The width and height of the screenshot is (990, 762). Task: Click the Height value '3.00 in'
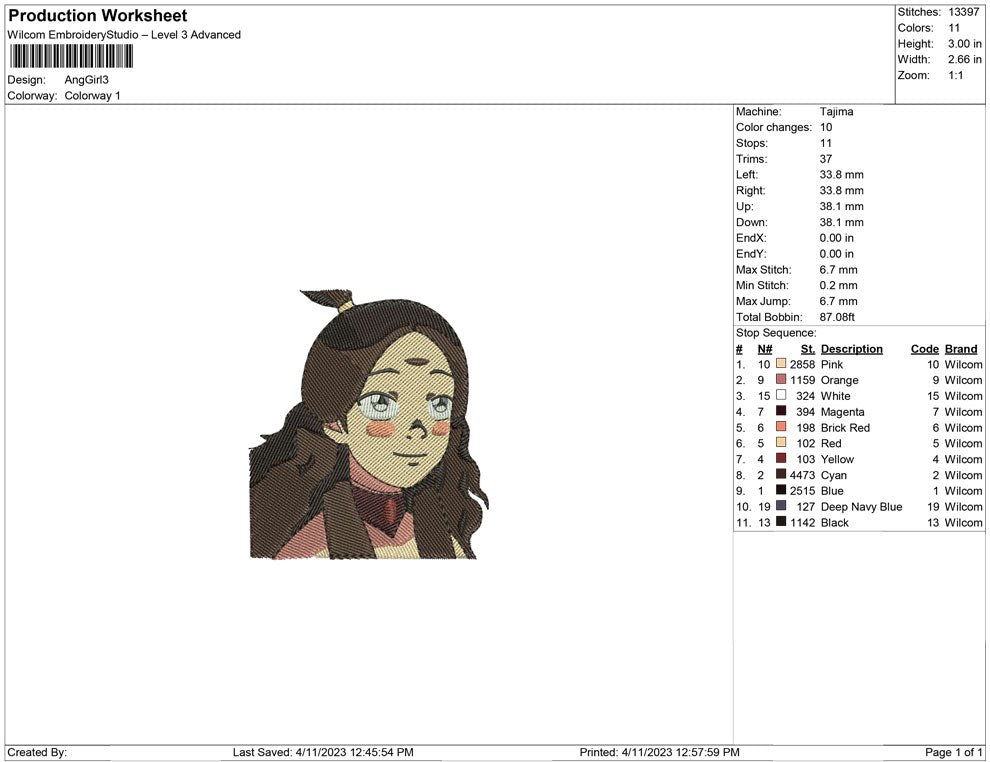click(965, 44)
